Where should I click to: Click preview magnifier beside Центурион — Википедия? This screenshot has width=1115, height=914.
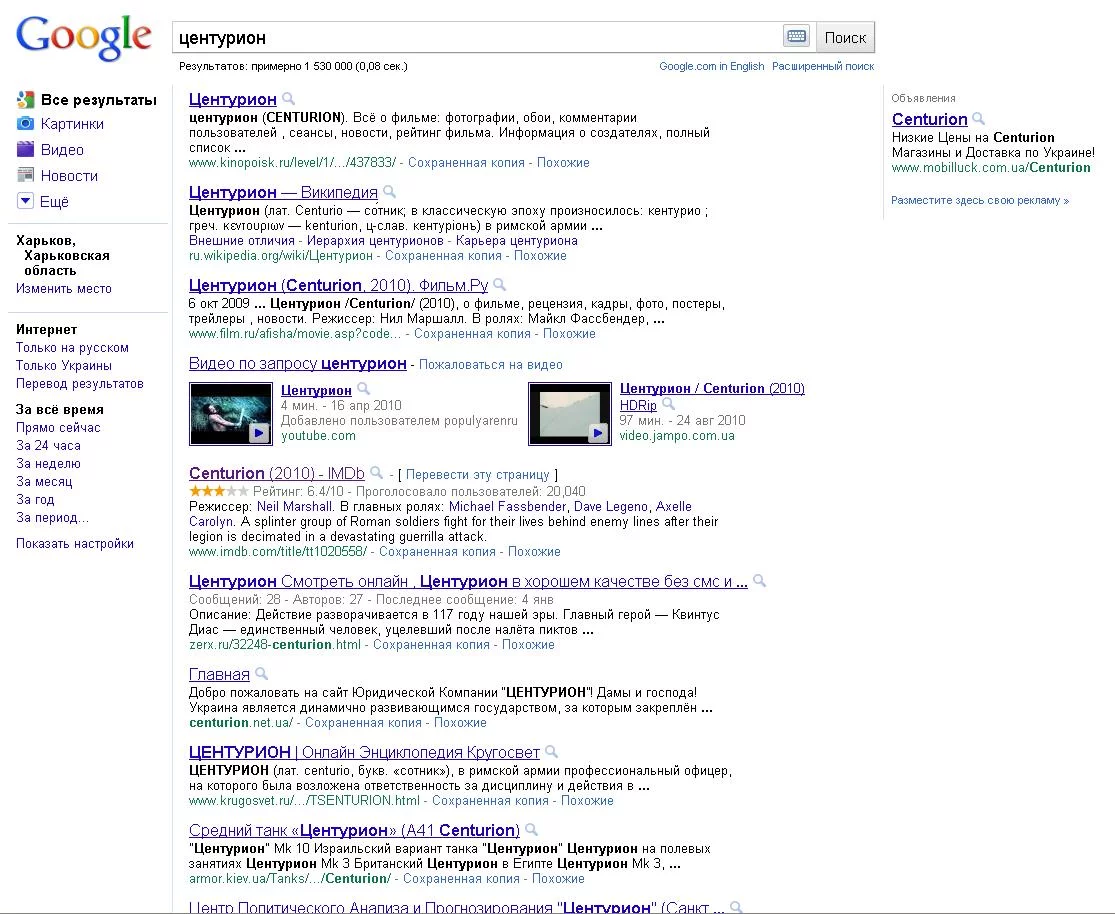[x=389, y=191]
